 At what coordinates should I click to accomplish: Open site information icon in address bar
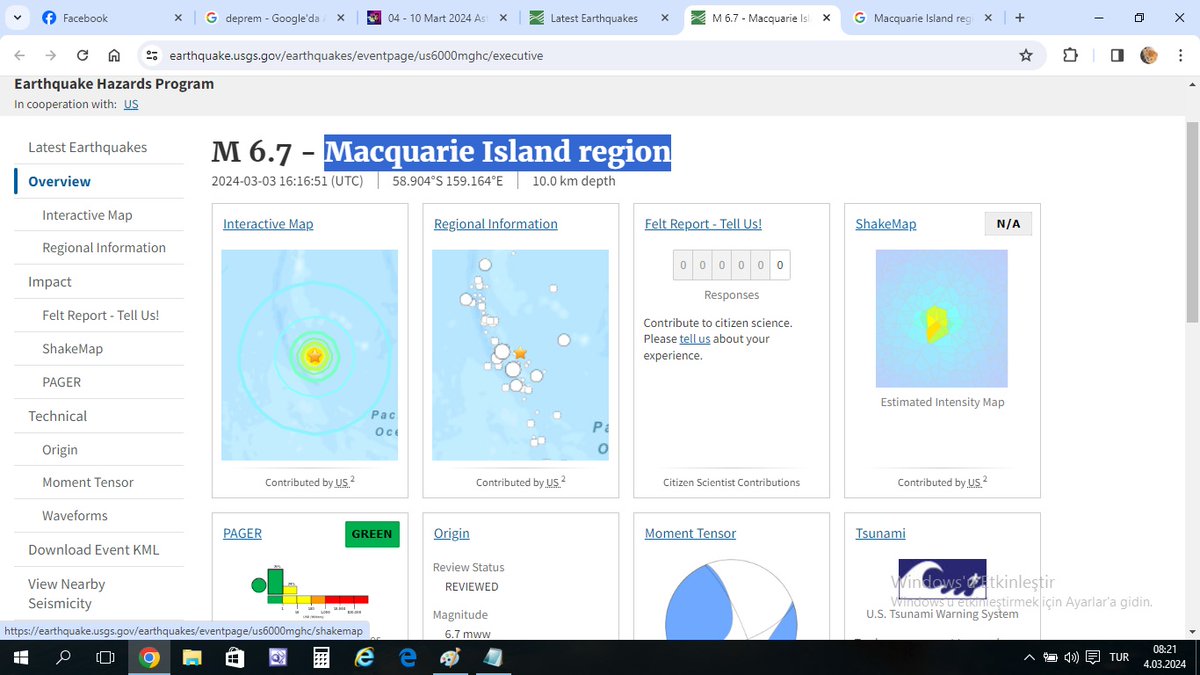[x=151, y=56]
